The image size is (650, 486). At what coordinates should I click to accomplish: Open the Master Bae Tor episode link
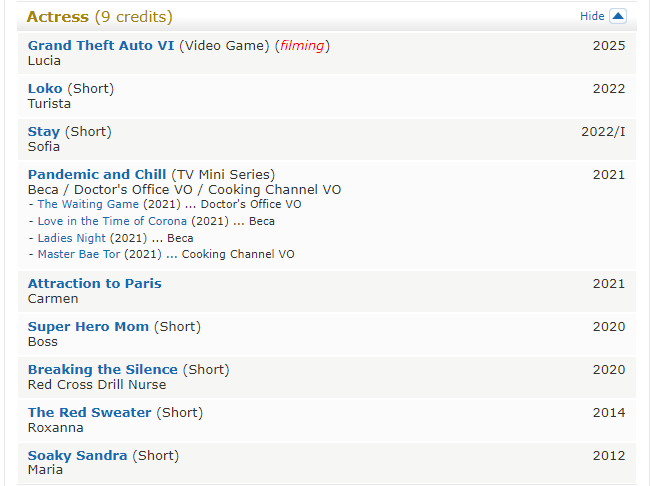coord(79,254)
